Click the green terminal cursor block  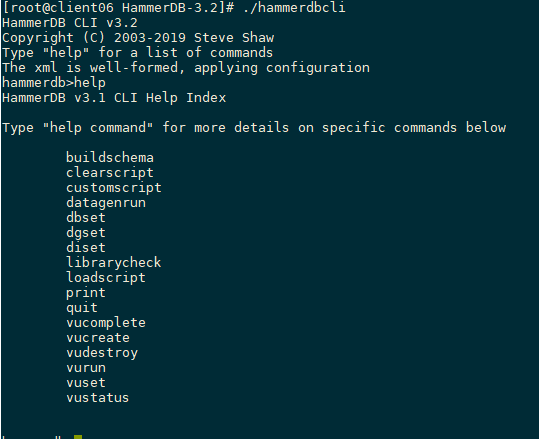click(x=78, y=437)
